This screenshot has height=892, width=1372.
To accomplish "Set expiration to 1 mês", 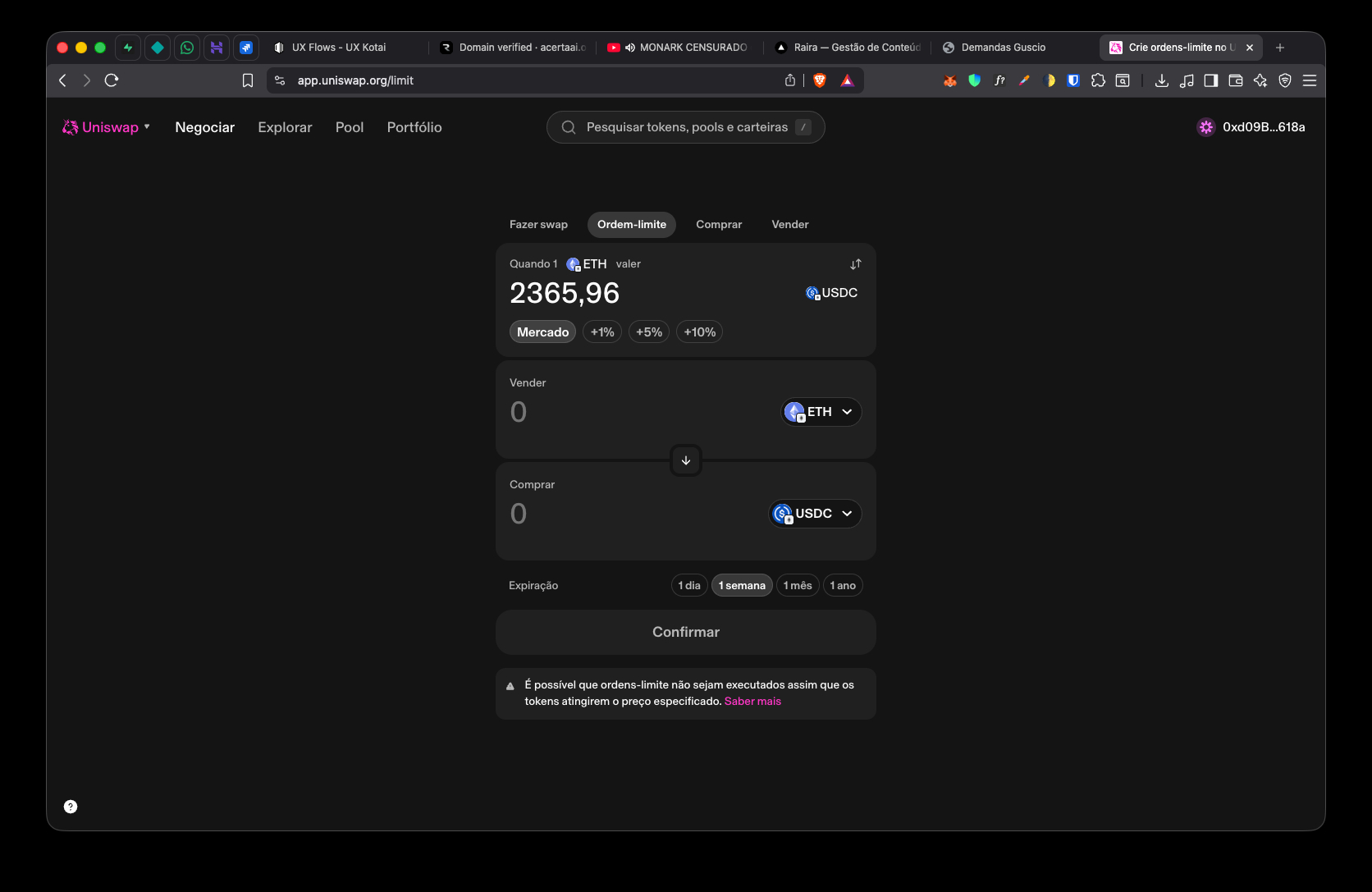I will point(798,585).
